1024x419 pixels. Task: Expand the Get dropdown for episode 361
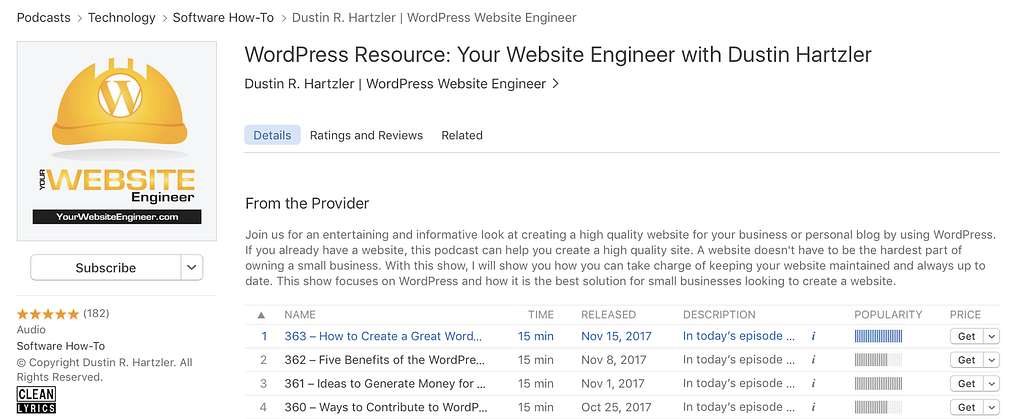point(992,384)
